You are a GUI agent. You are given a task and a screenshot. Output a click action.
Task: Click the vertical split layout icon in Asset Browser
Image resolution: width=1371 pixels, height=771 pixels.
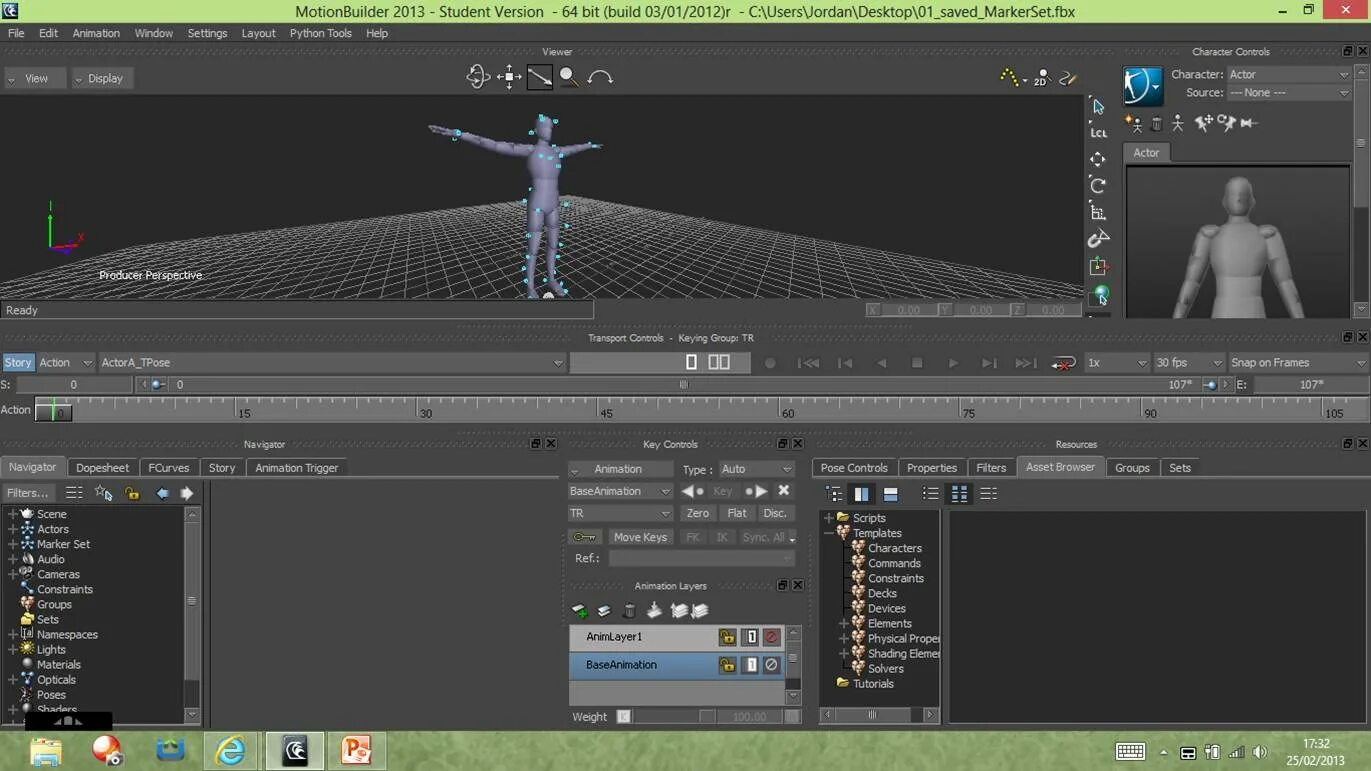[861, 494]
